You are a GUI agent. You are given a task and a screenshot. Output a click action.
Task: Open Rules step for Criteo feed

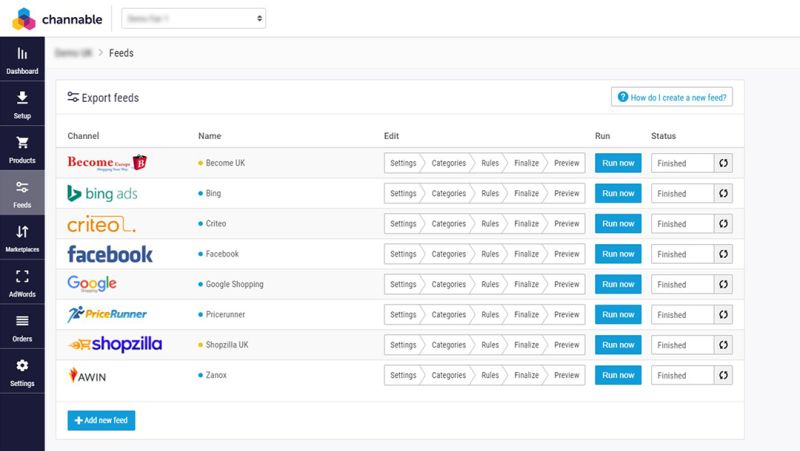490,223
